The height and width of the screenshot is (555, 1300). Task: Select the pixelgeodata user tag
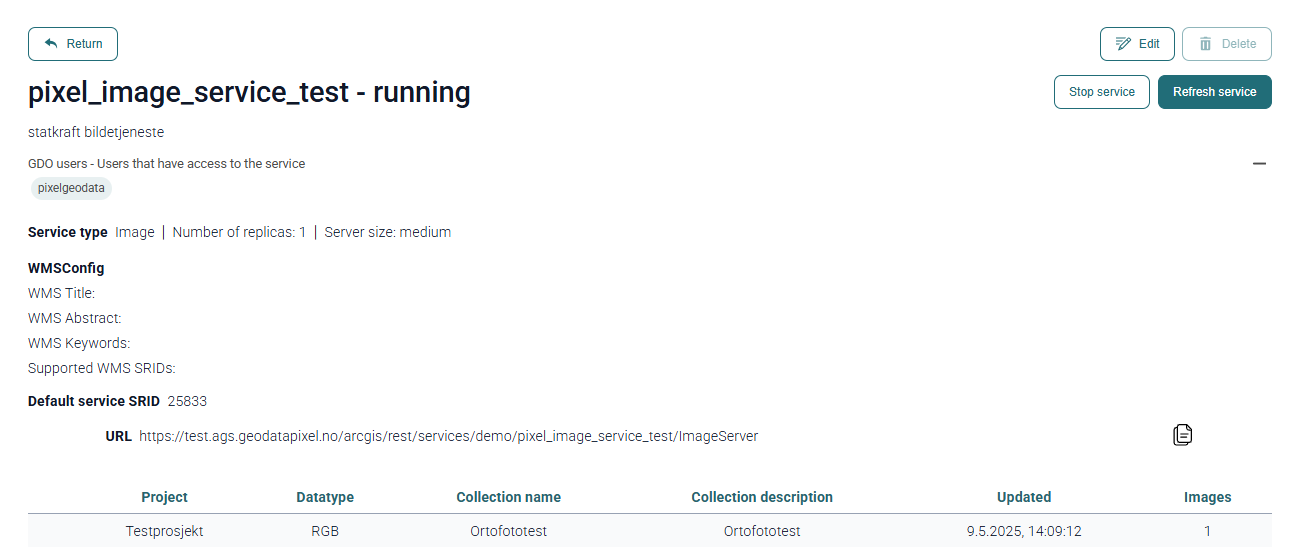click(71, 188)
